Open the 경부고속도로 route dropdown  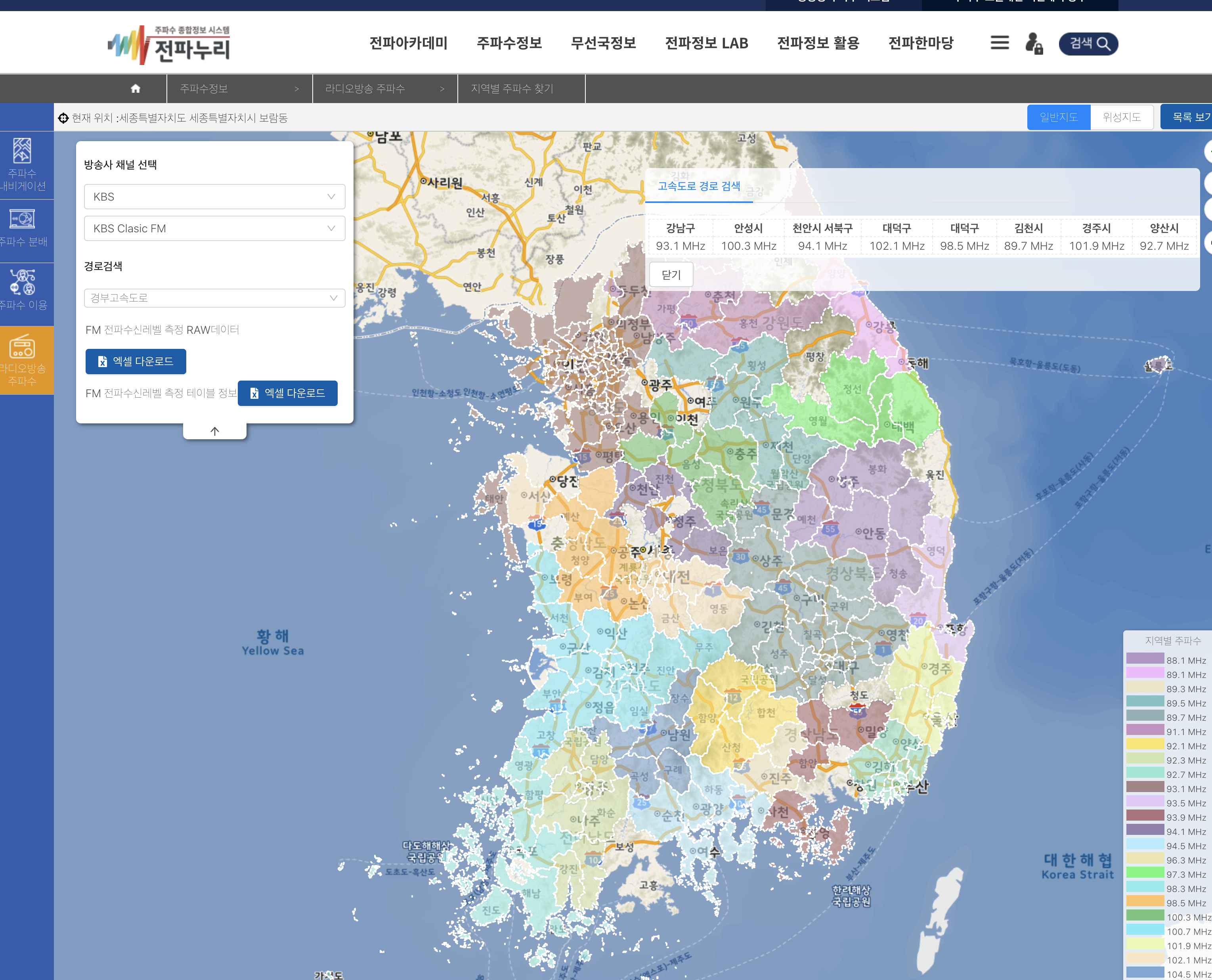(x=214, y=297)
